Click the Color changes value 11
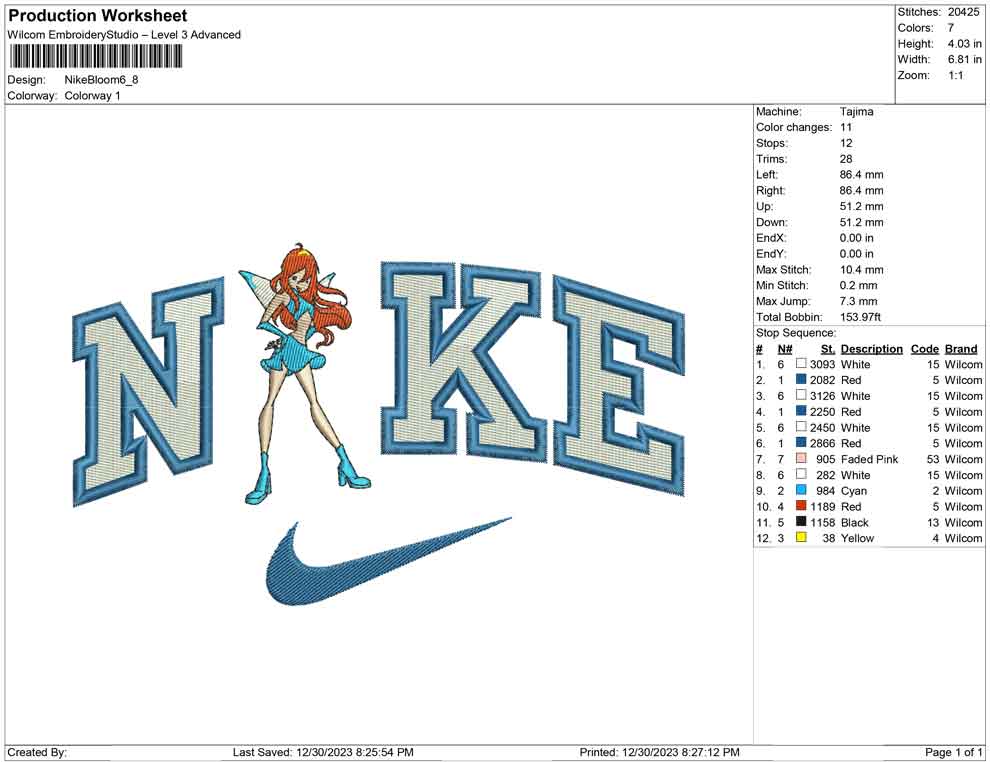Screen dimensions: 990x762 tap(846, 128)
